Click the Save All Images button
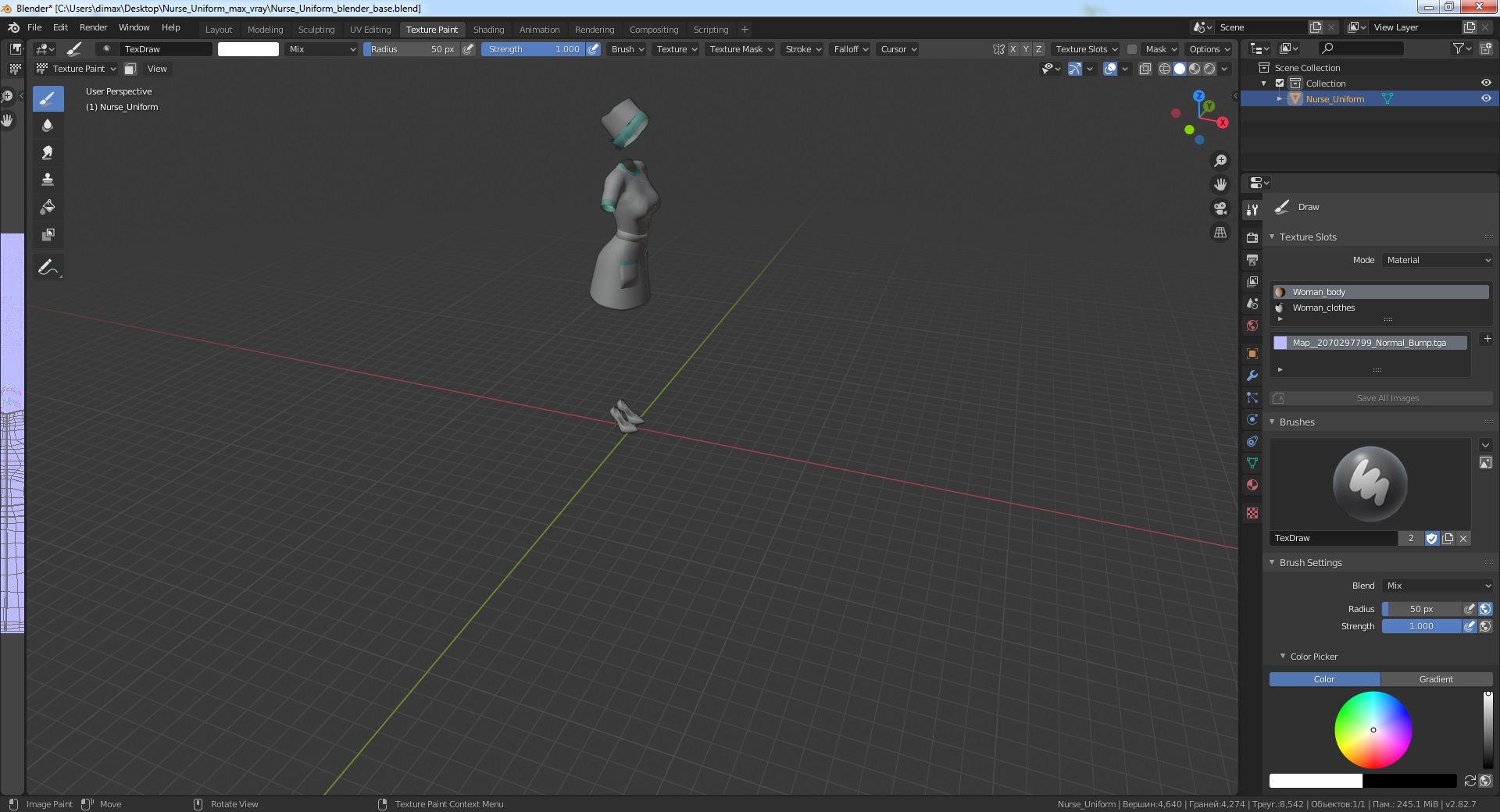This screenshot has height=812, width=1500. click(x=1381, y=398)
